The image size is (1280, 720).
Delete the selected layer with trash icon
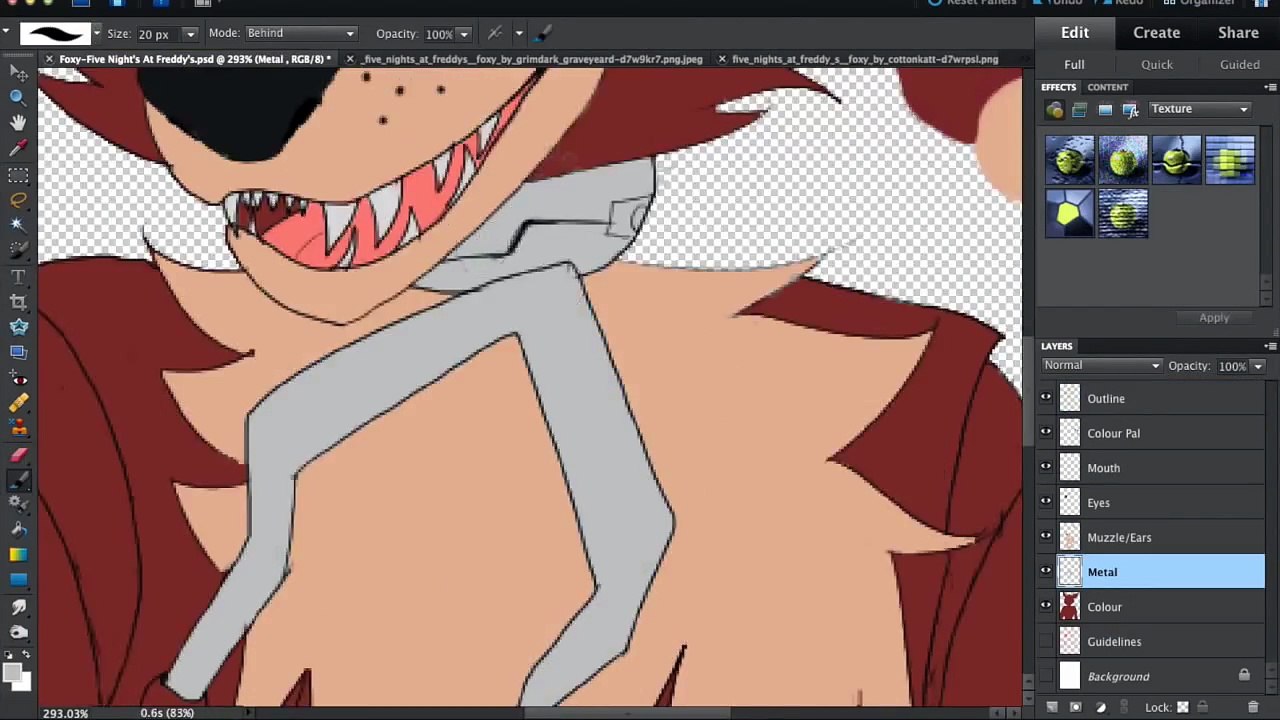(1253, 707)
